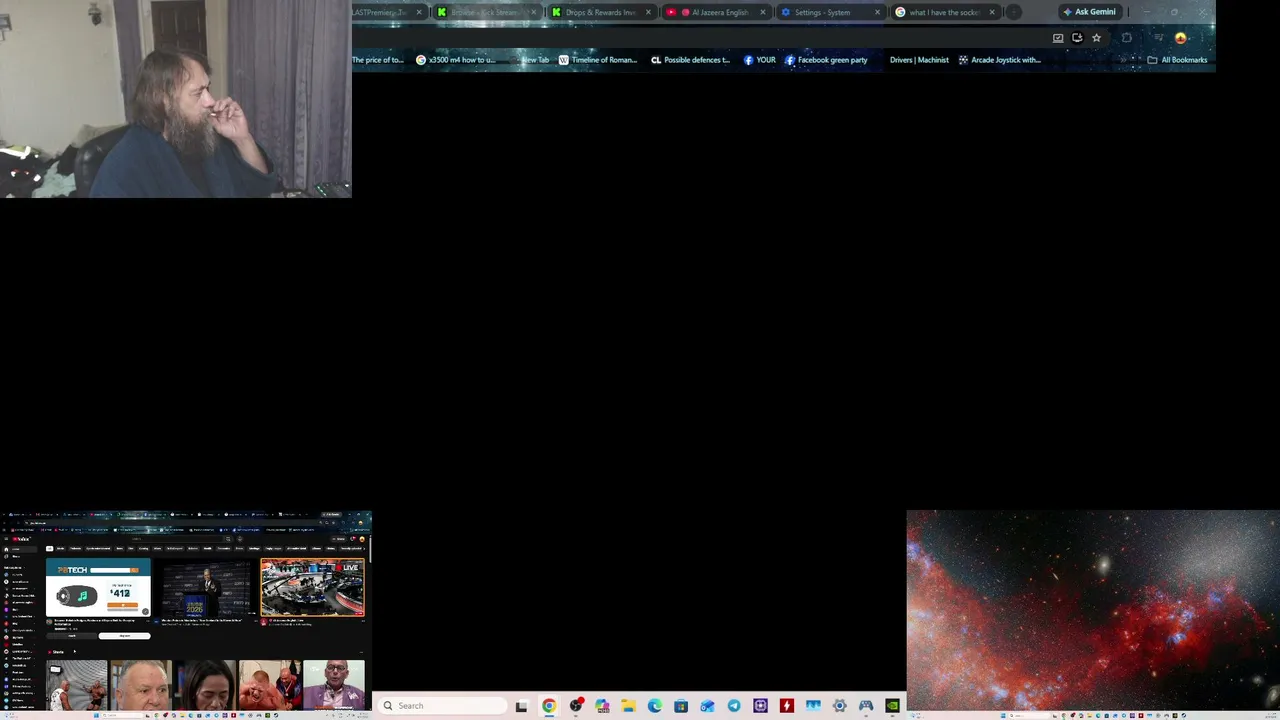
Task: Close the Settings - System tab
Action: (x=877, y=12)
